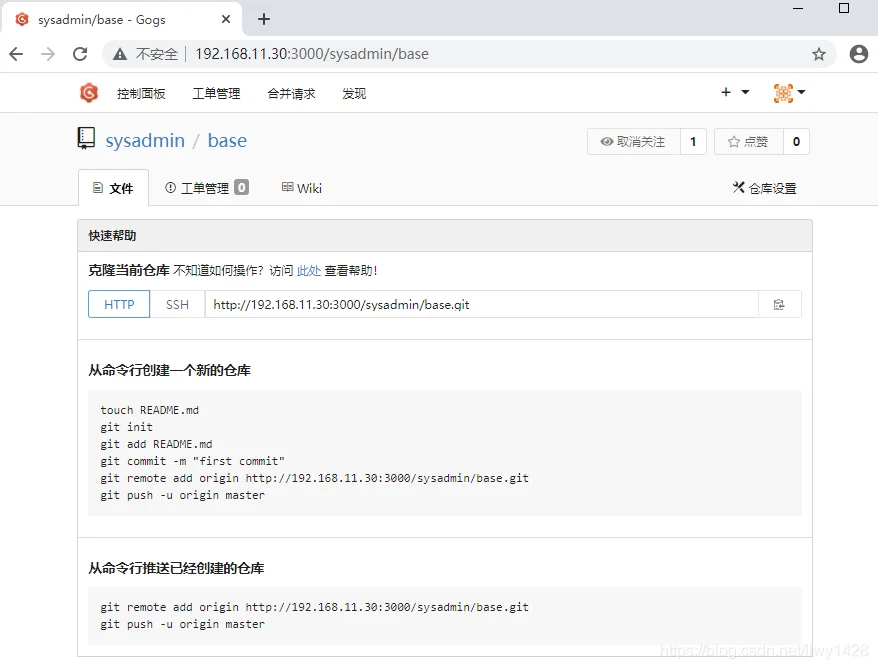The image size is (878, 669).
Task: Bookmark page with the star icon
Action: pos(819,54)
